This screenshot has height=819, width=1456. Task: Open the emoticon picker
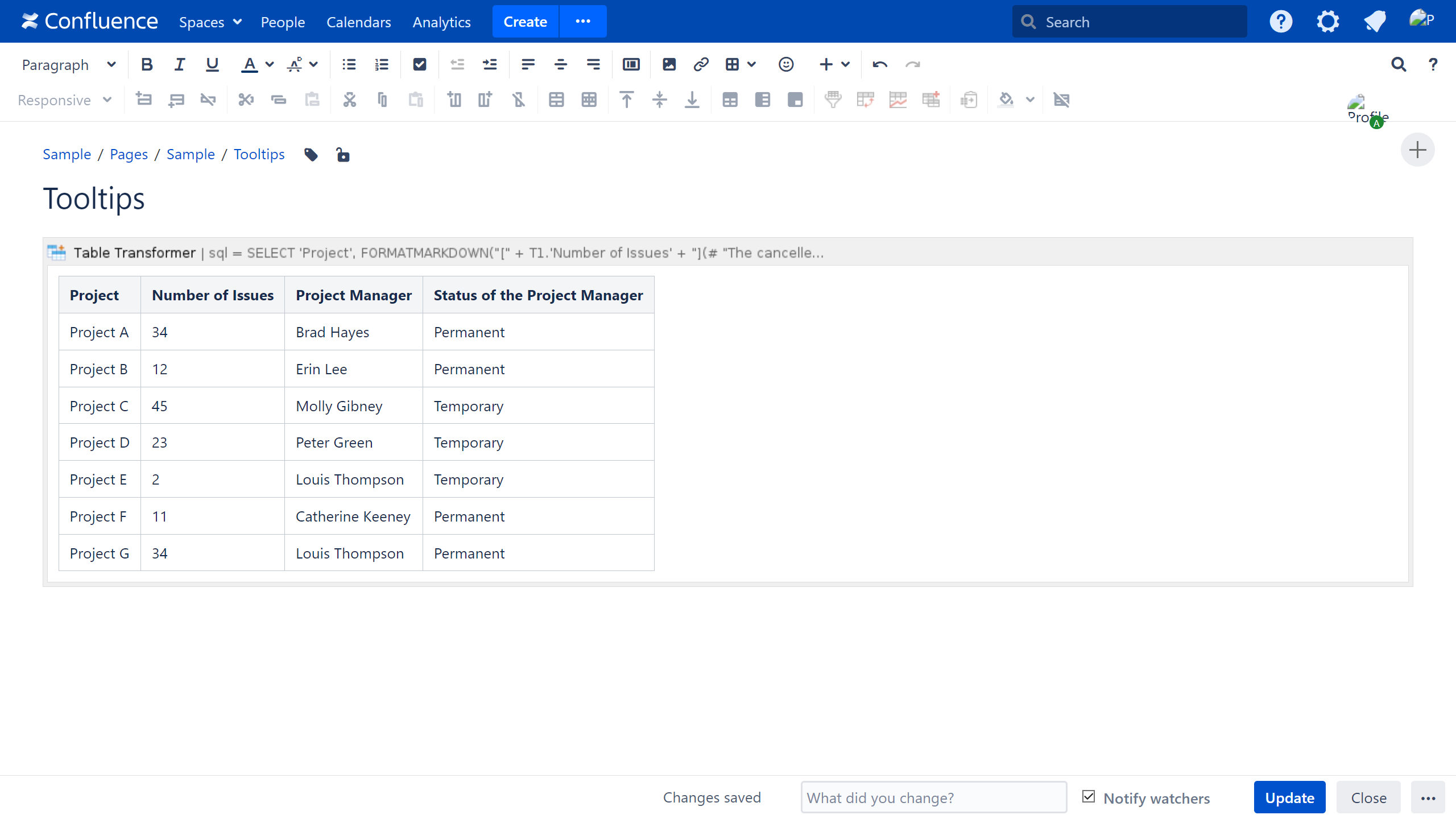(786, 65)
